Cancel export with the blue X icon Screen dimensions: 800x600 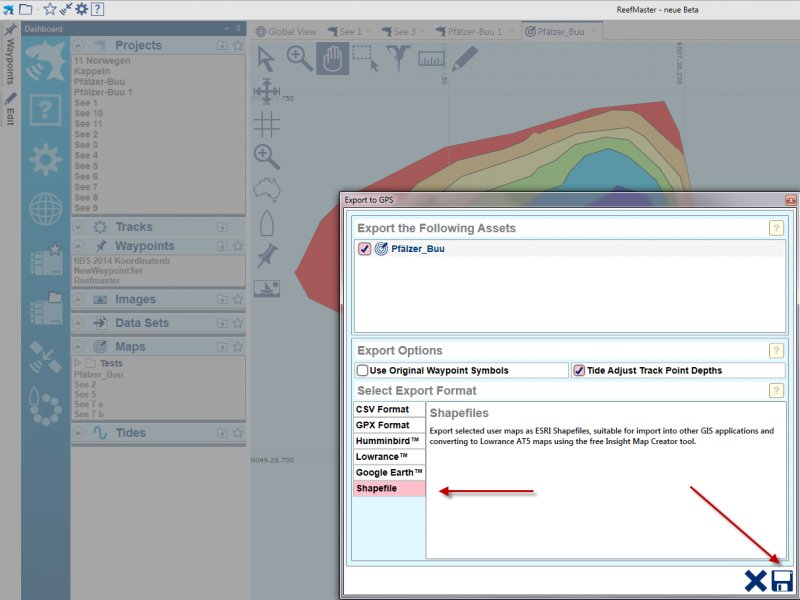pyautogui.click(x=756, y=581)
